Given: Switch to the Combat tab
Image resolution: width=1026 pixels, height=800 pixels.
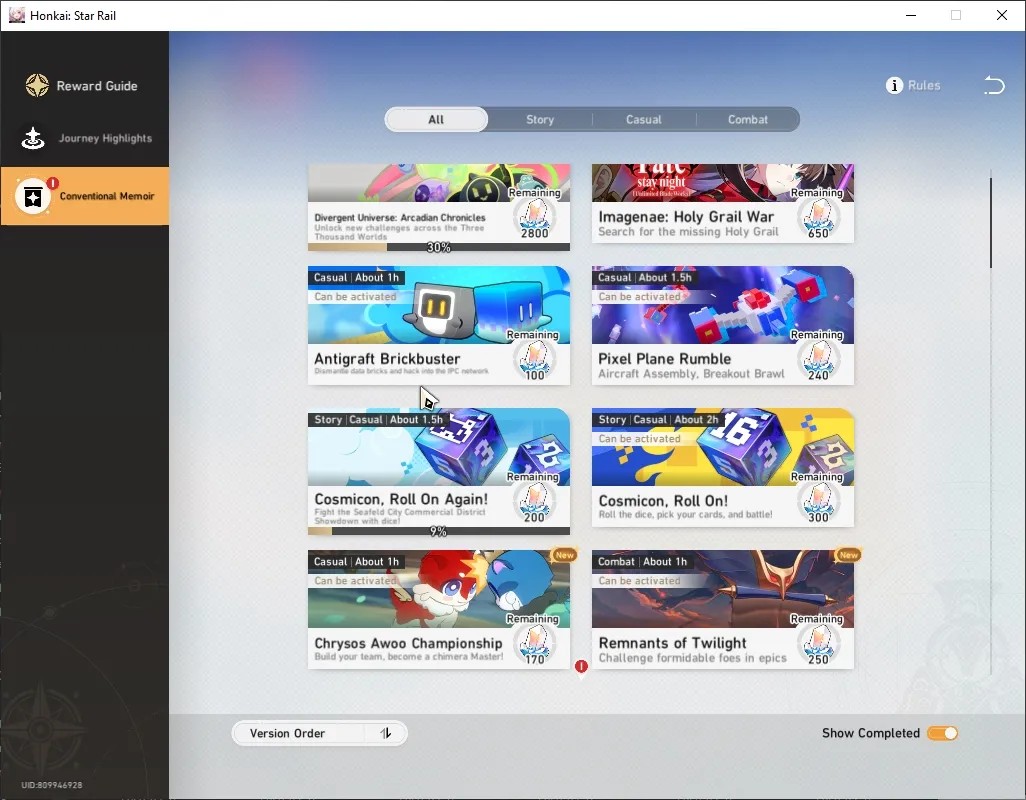Looking at the screenshot, I should click(x=747, y=120).
